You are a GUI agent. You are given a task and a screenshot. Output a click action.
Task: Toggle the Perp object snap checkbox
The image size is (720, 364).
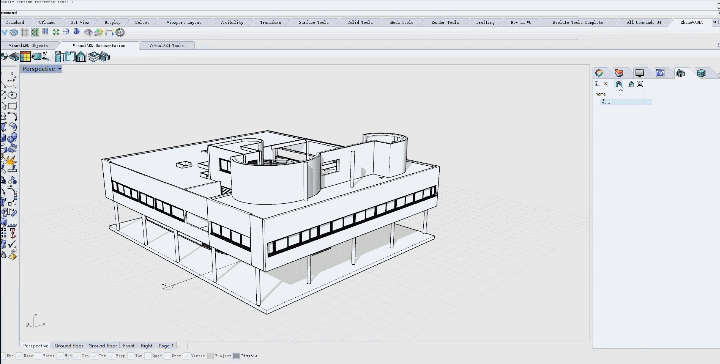pos(111,356)
